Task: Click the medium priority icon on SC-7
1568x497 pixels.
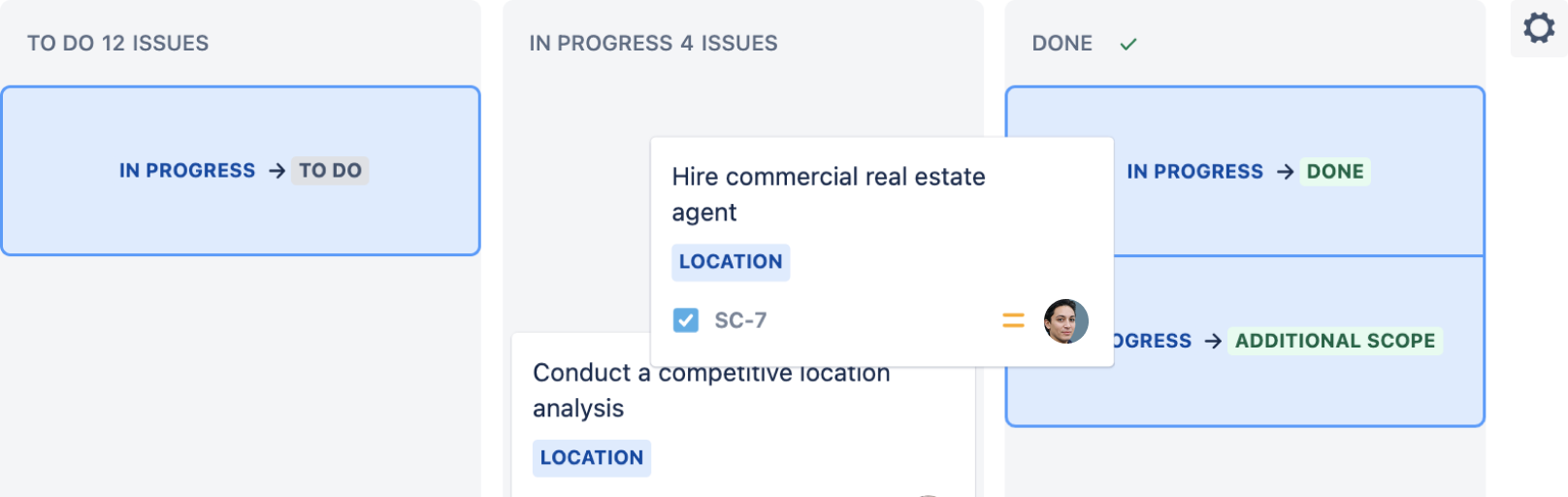Action: coord(1013,320)
